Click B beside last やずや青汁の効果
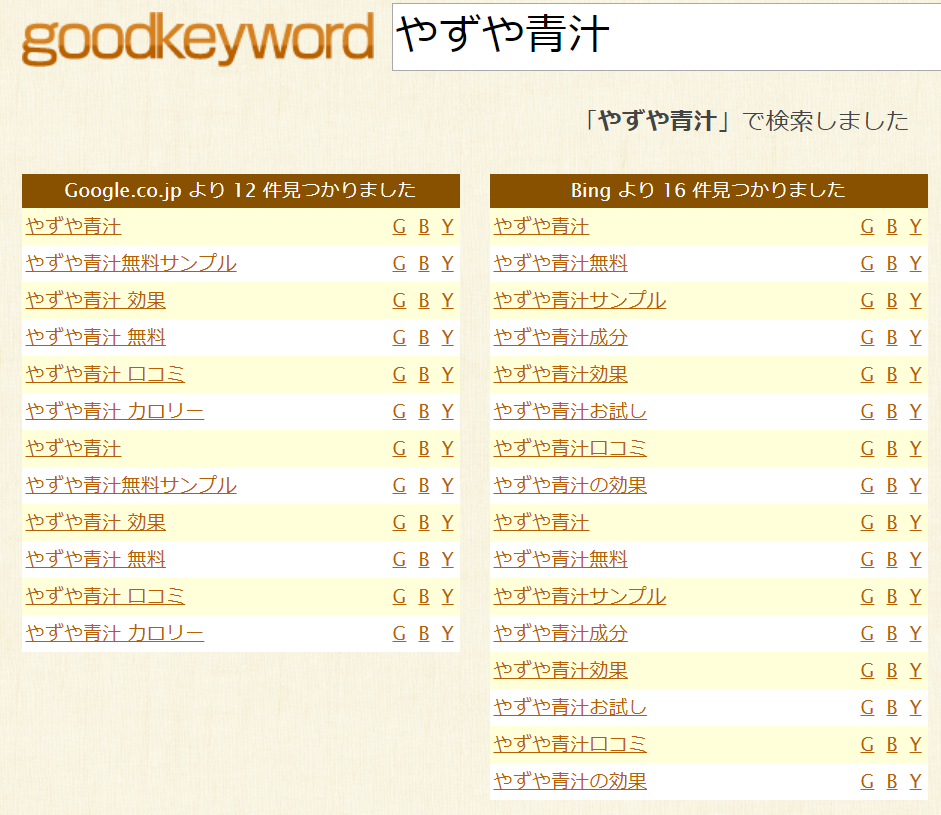The height and width of the screenshot is (815, 941). pos(892,781)
